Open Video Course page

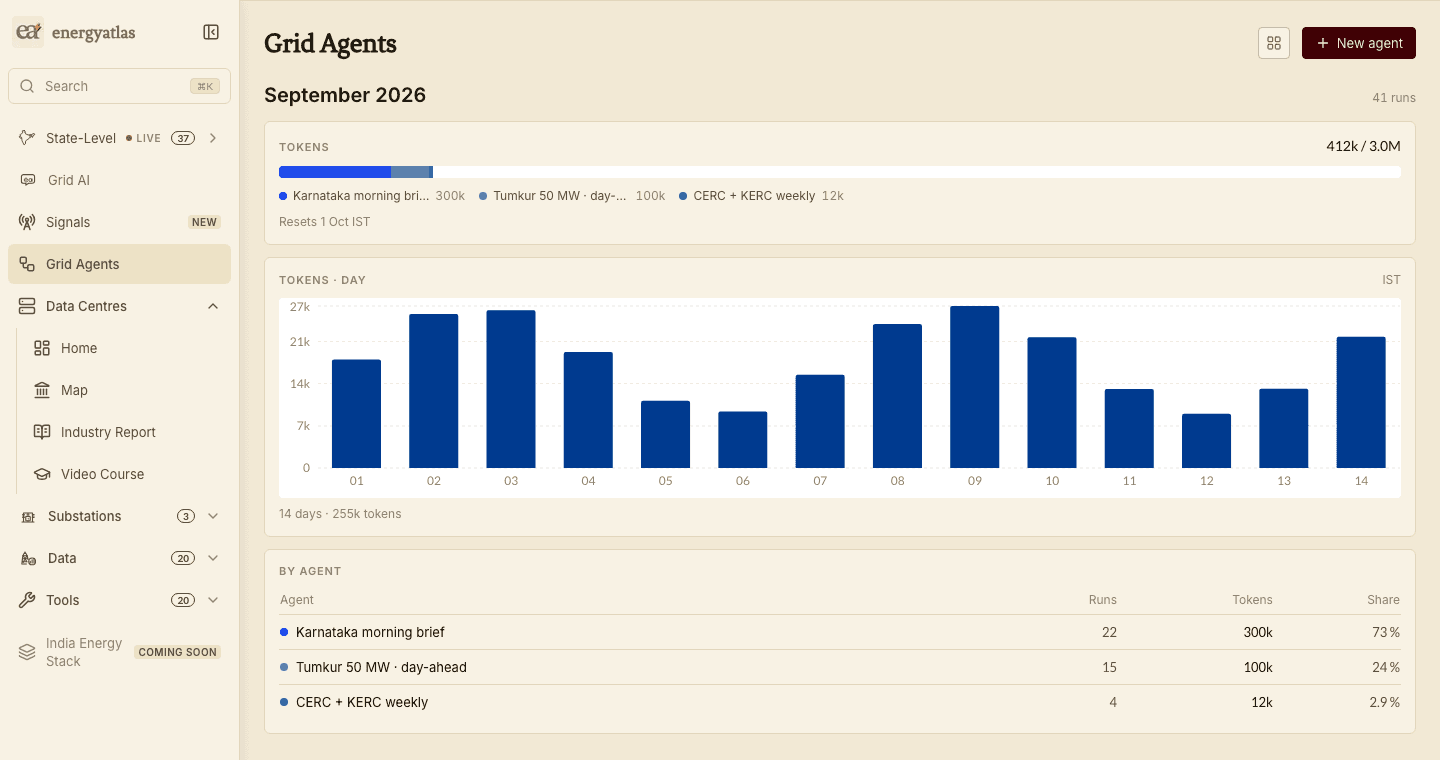pos(127,474)
